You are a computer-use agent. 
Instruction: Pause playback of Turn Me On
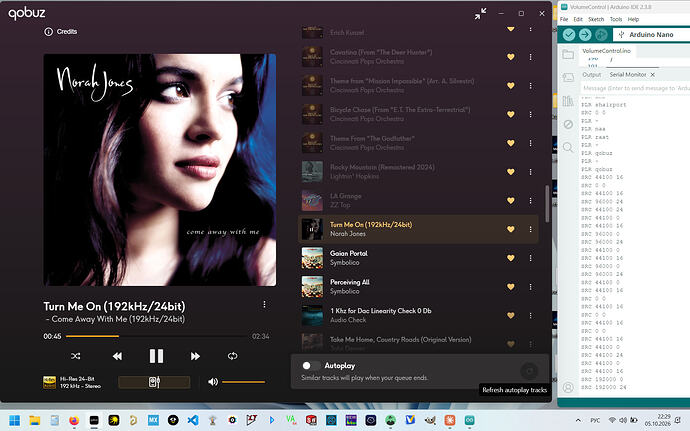pyautogui.click(x=156, y=356)
